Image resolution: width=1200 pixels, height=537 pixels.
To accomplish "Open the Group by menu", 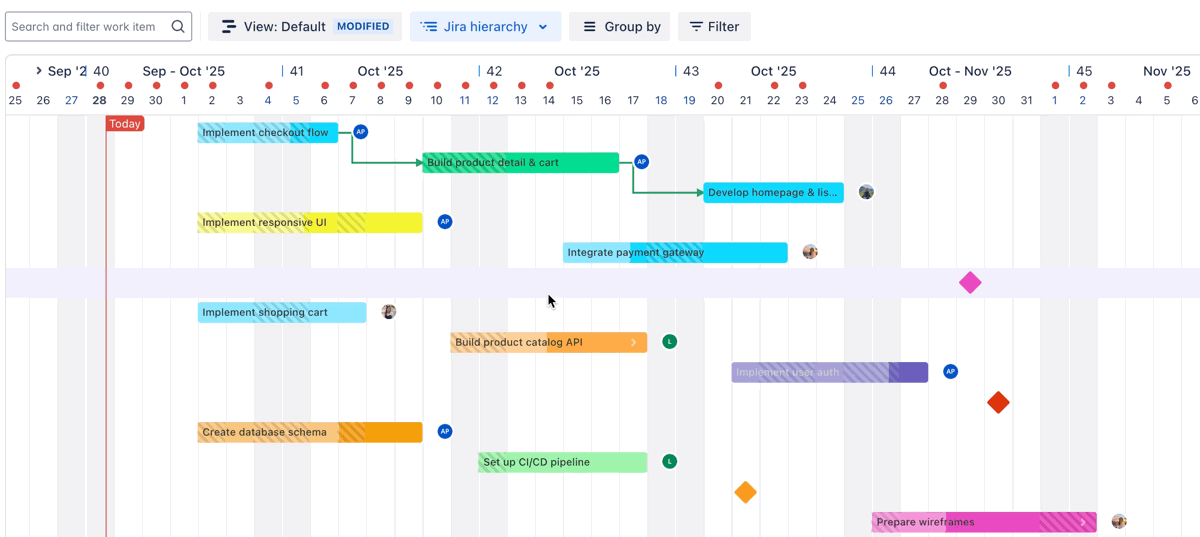I will pos(622,27).
